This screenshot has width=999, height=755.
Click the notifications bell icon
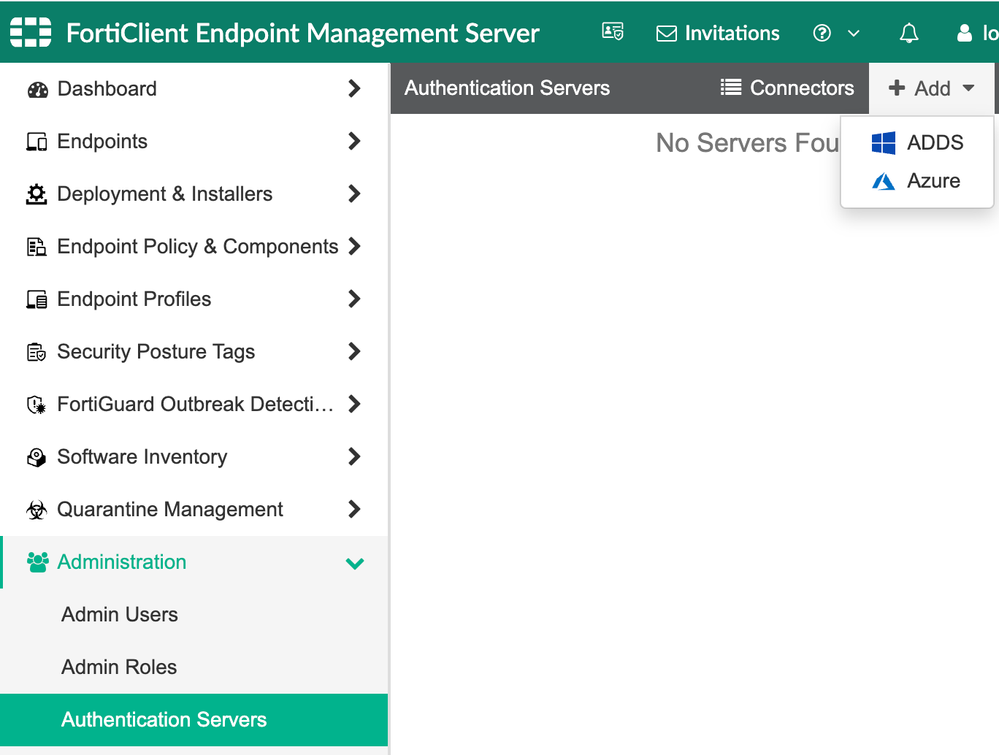(908, 33)
